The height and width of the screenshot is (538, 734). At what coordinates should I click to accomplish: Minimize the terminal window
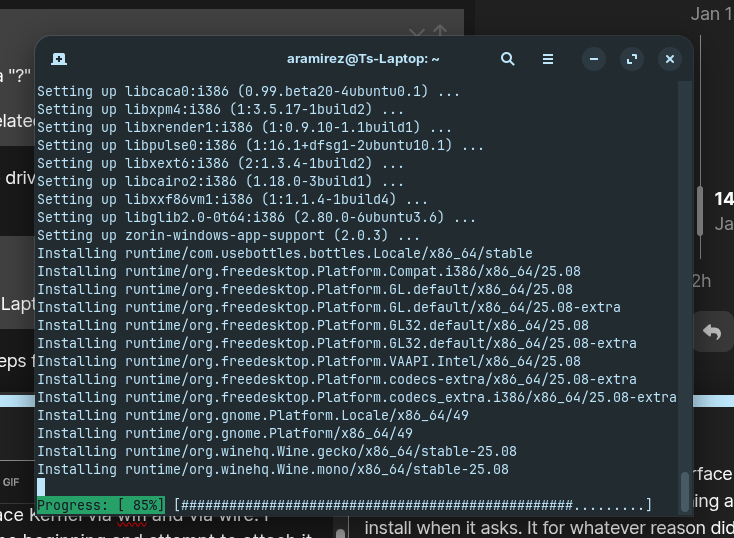click(594, 59)
